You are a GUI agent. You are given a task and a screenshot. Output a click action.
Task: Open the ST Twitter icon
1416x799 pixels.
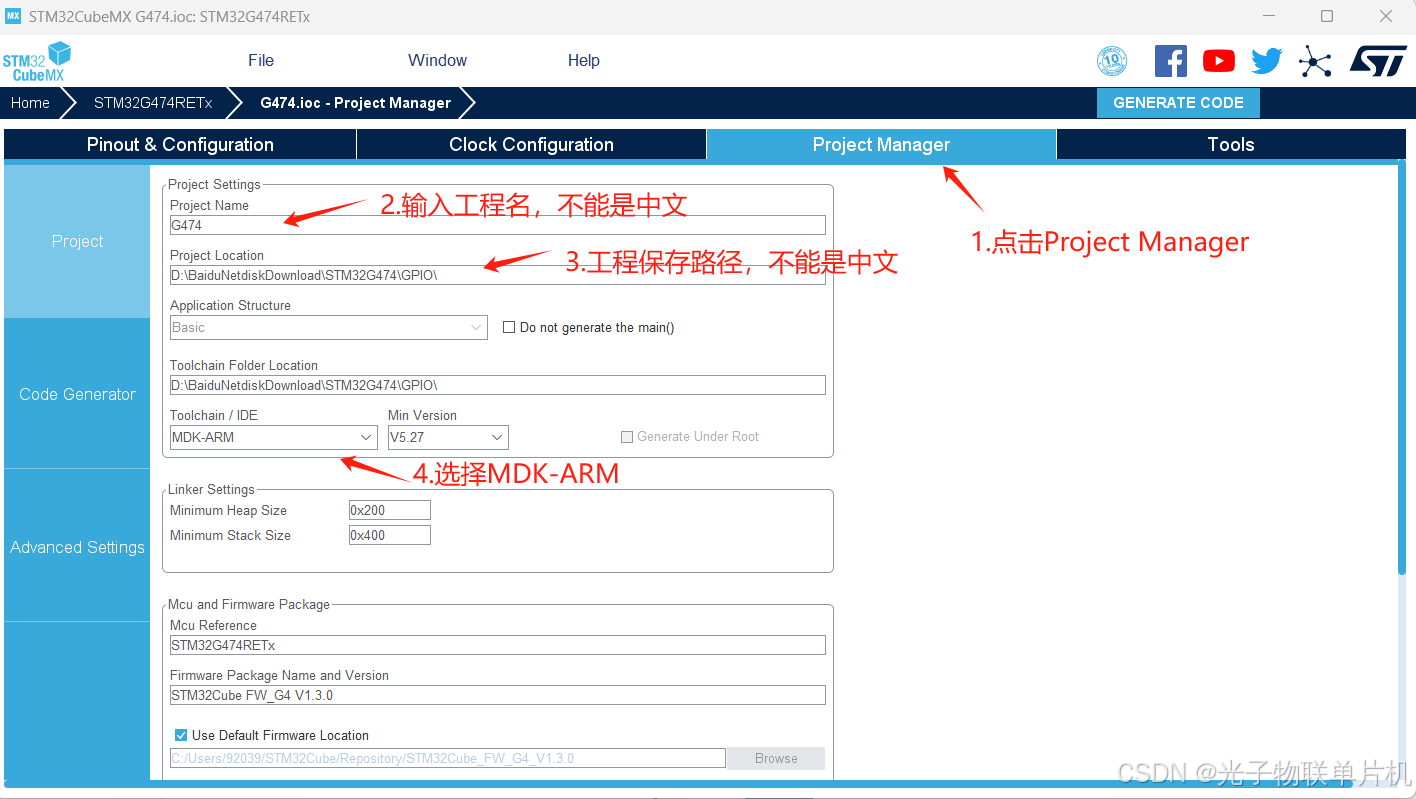pos(1267,61)
